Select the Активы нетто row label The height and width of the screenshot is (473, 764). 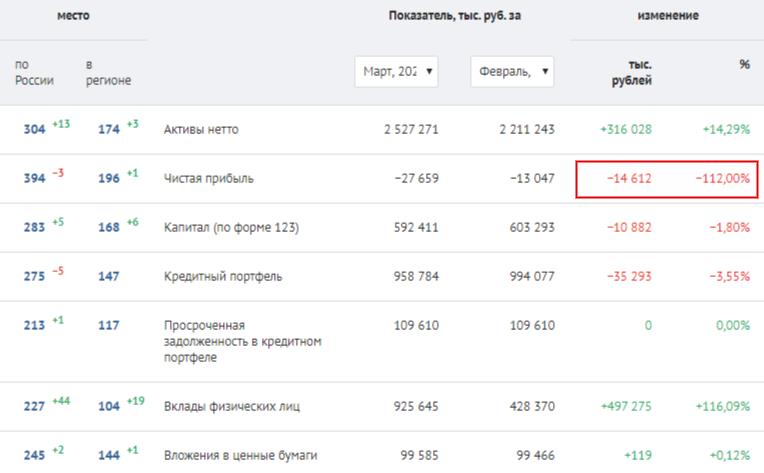point(201,130)
